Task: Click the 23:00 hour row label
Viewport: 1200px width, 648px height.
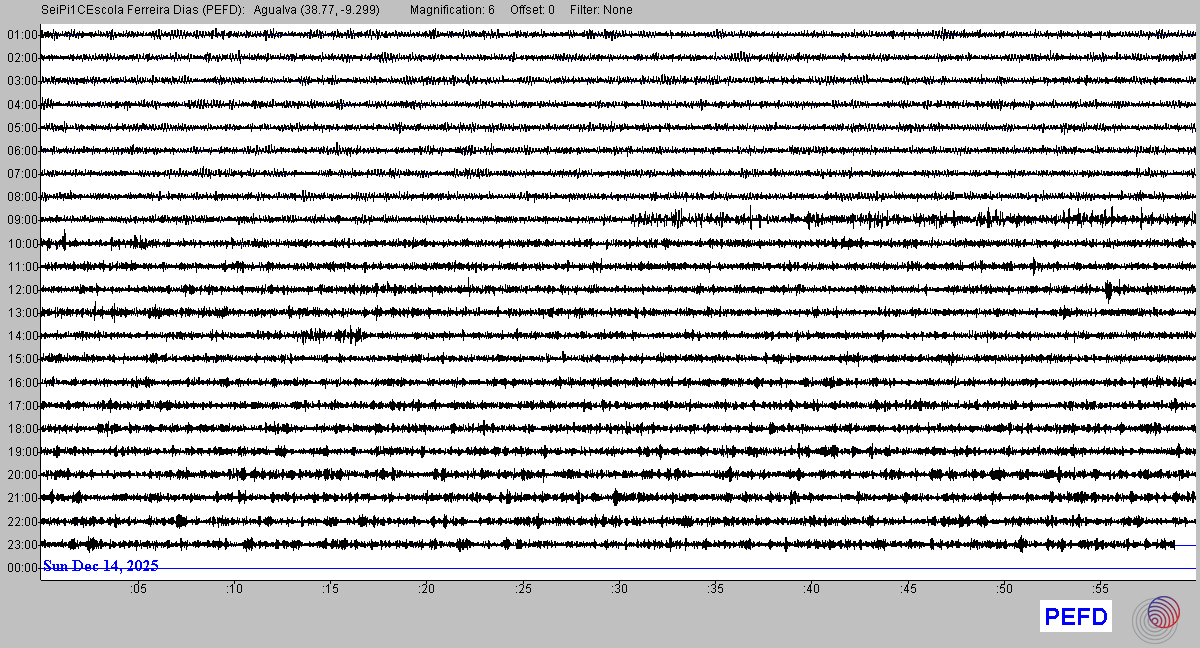Action: click(x=22, y=545)
